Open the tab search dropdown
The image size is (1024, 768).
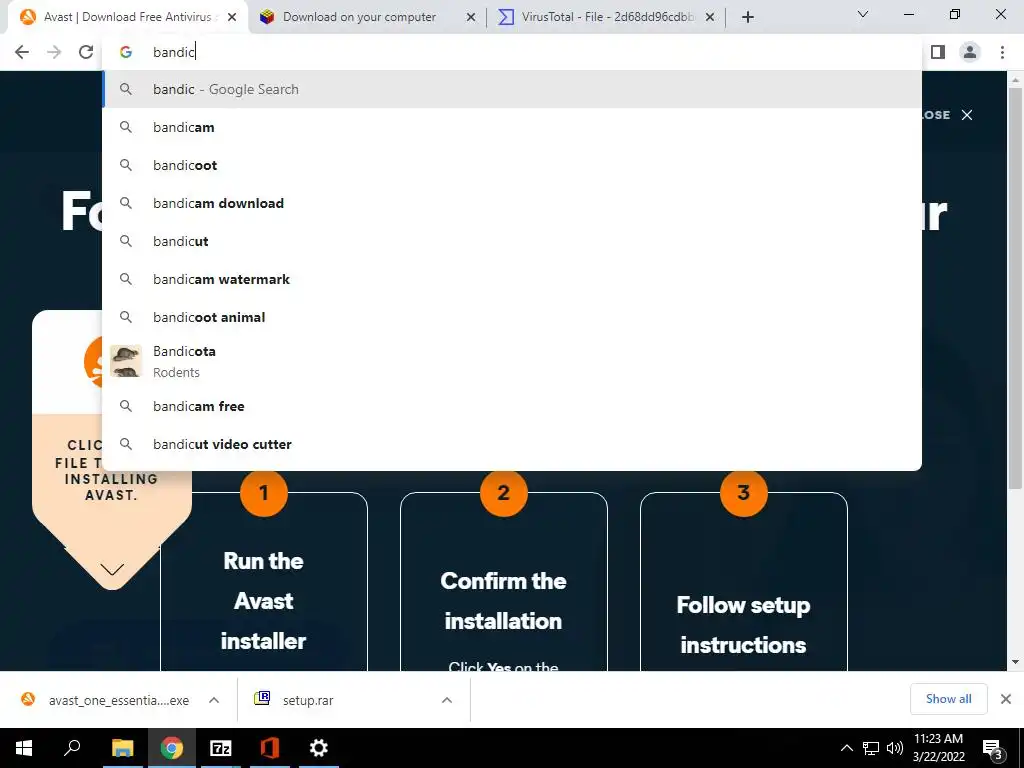point(863,14)
